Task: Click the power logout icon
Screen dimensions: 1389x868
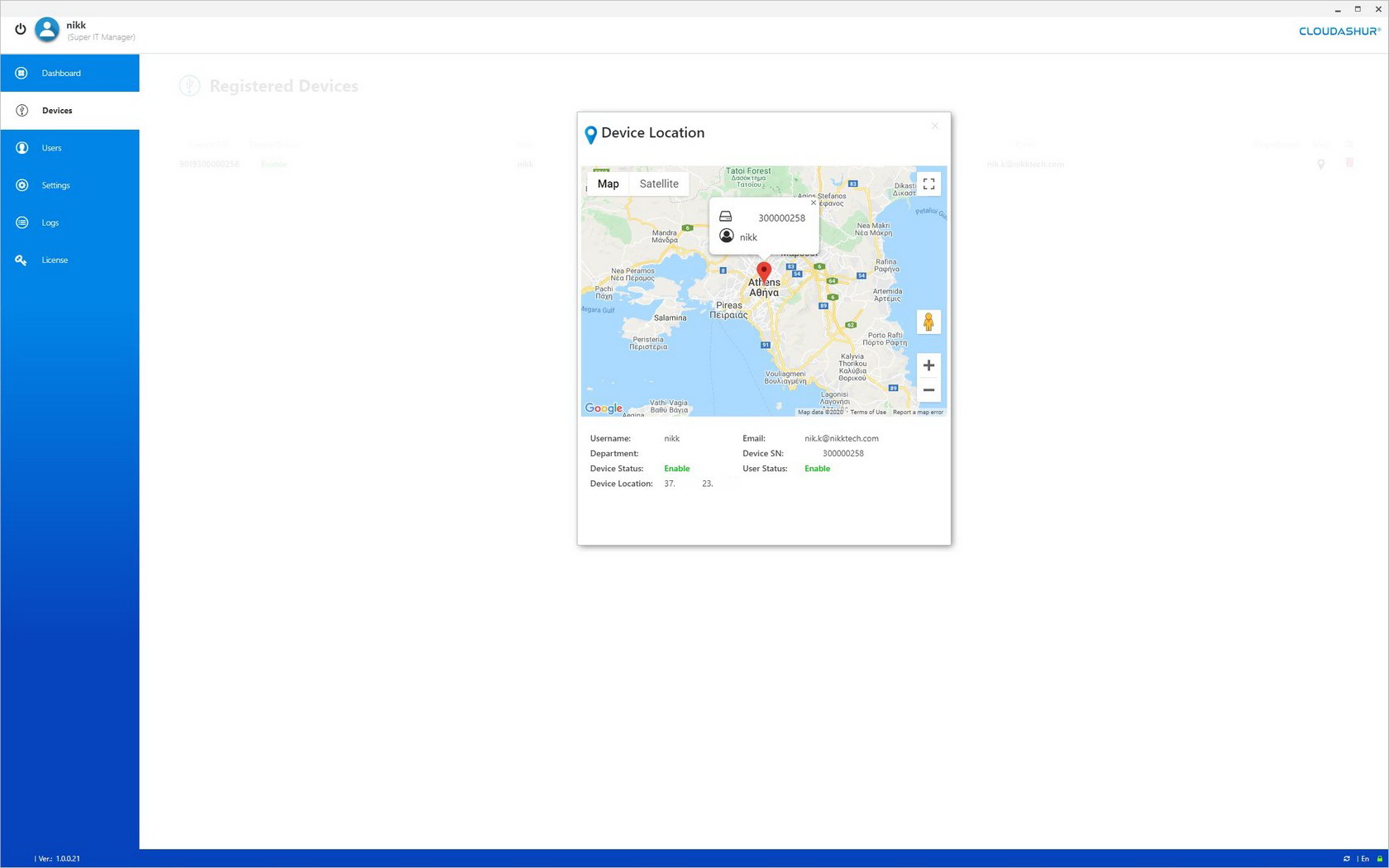Action: 21,29
